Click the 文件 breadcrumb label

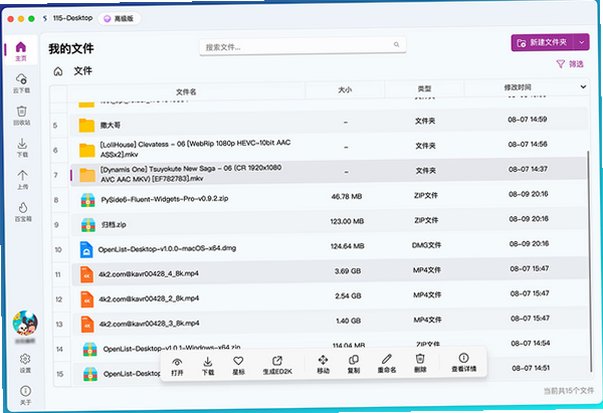click(83, 71)
